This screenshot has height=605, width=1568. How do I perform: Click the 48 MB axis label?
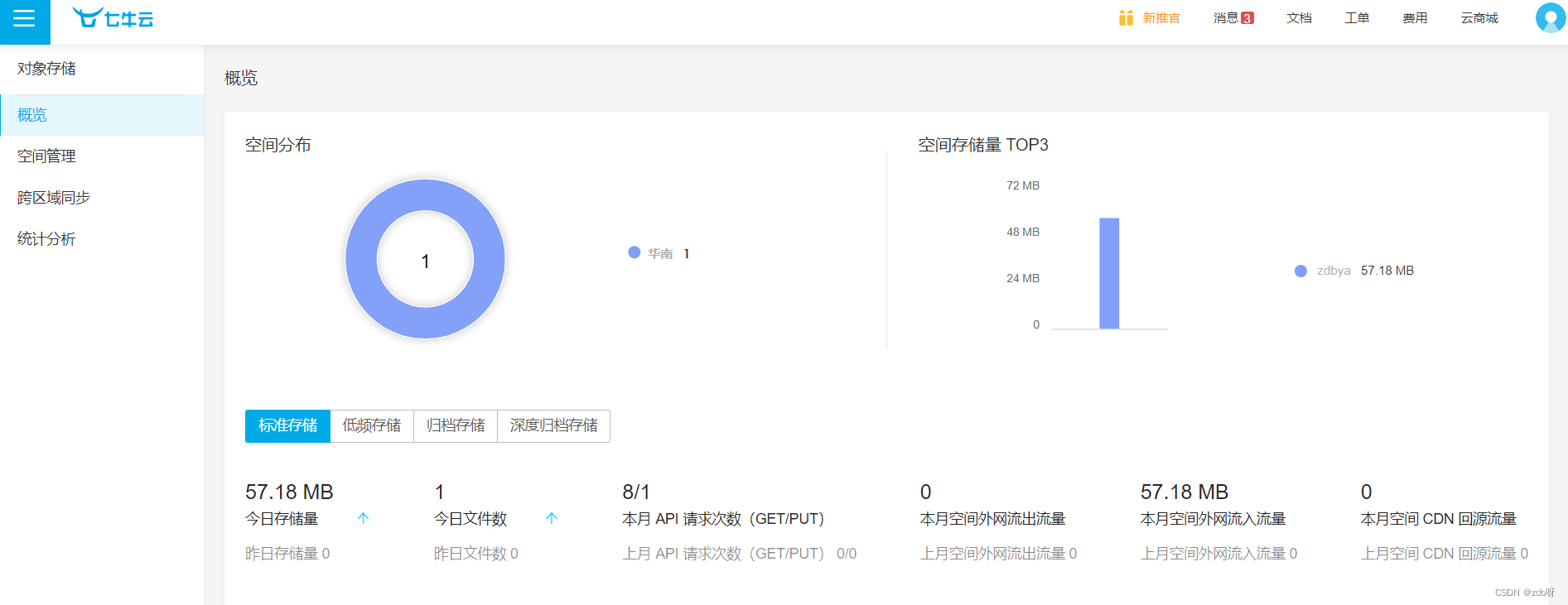click(1023, 232)
